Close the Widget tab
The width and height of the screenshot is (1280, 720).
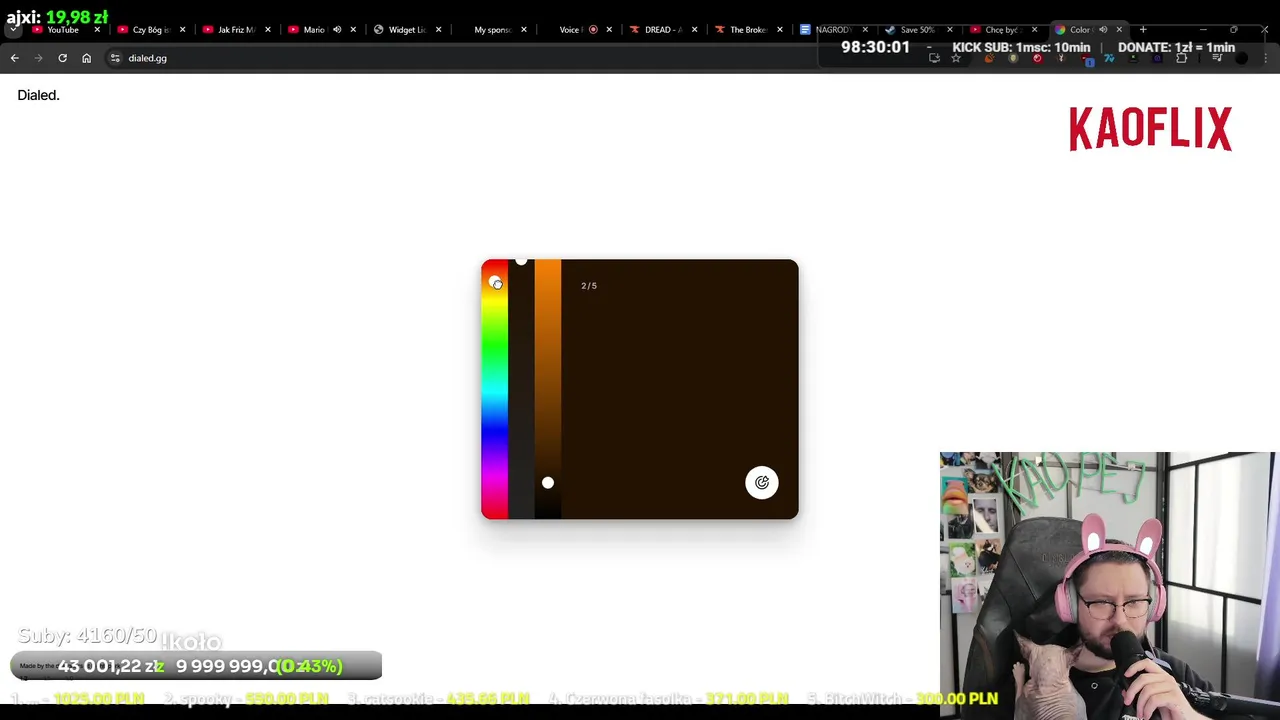click(x=438, y=30)
